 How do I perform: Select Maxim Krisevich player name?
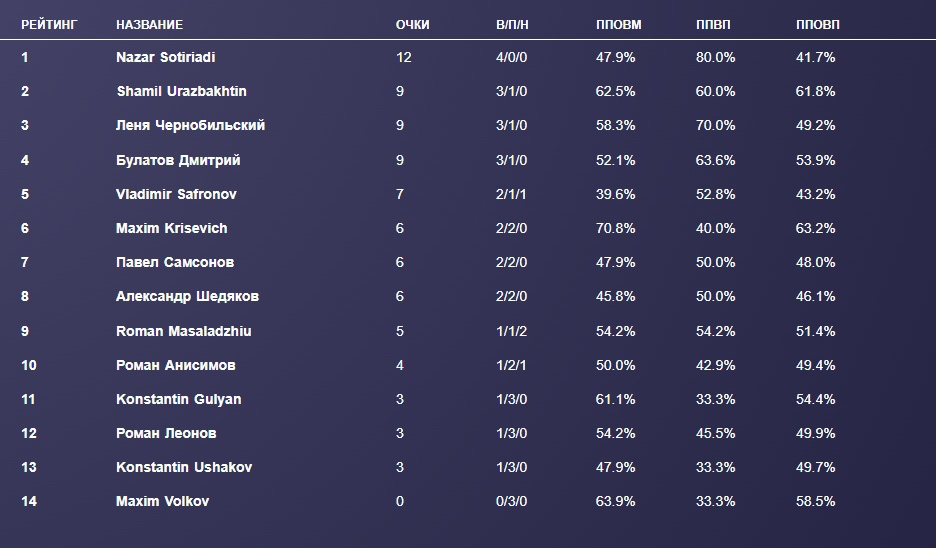pos(171,228)
